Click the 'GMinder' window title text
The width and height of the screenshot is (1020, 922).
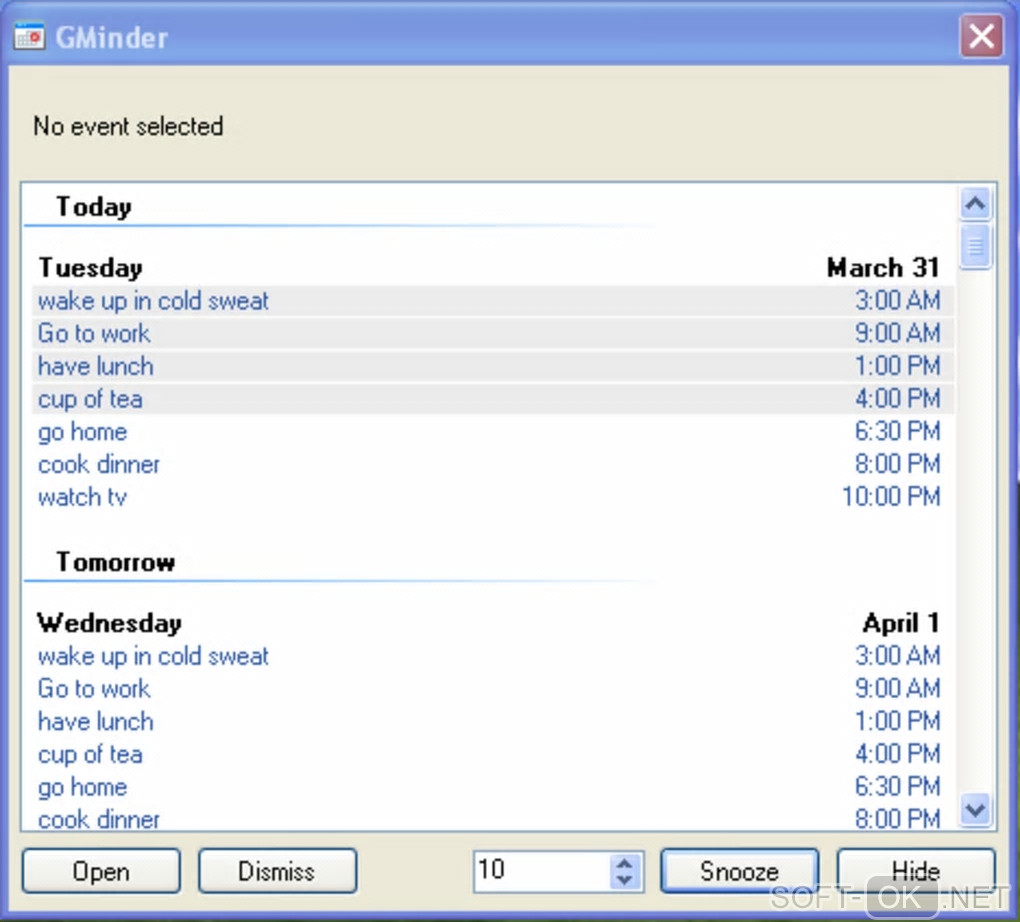tap(112, 37)
